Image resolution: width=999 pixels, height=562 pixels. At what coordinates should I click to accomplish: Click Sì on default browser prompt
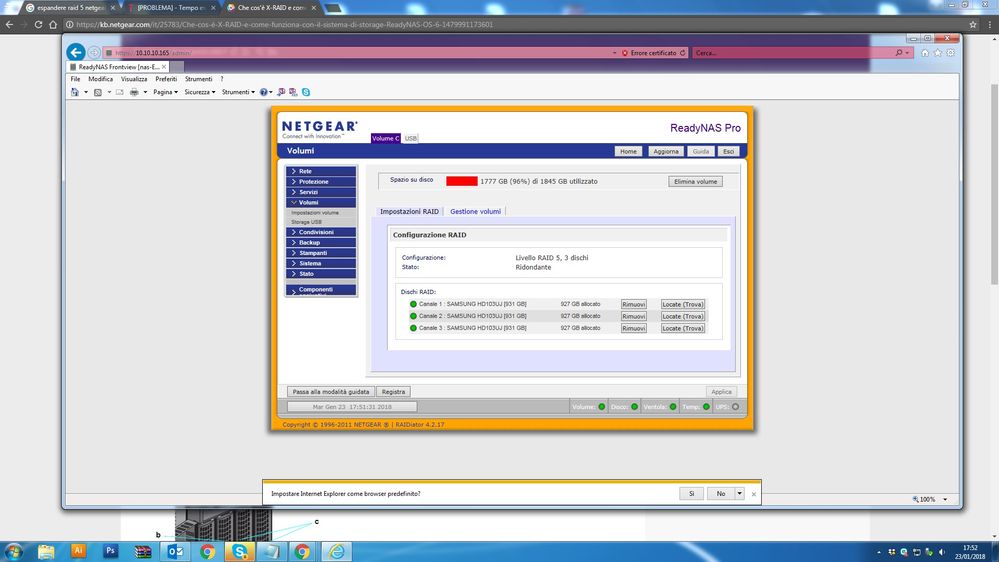[x=691, y=493]
